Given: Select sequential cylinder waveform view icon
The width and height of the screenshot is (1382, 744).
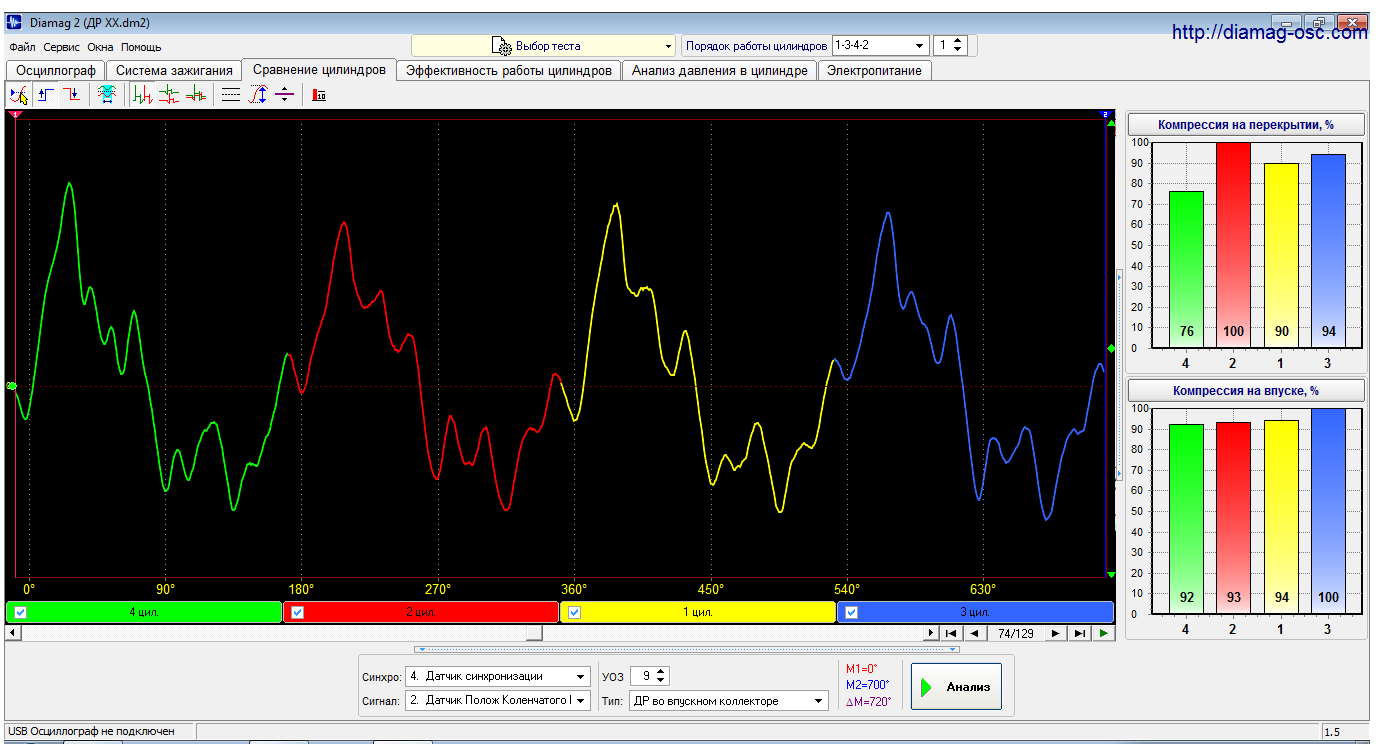Looking at the screenshot, I should [143, 95].
